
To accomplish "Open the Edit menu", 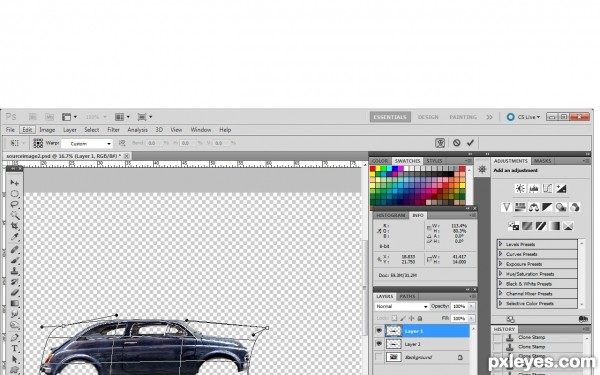I will click(x=27, y=130).
